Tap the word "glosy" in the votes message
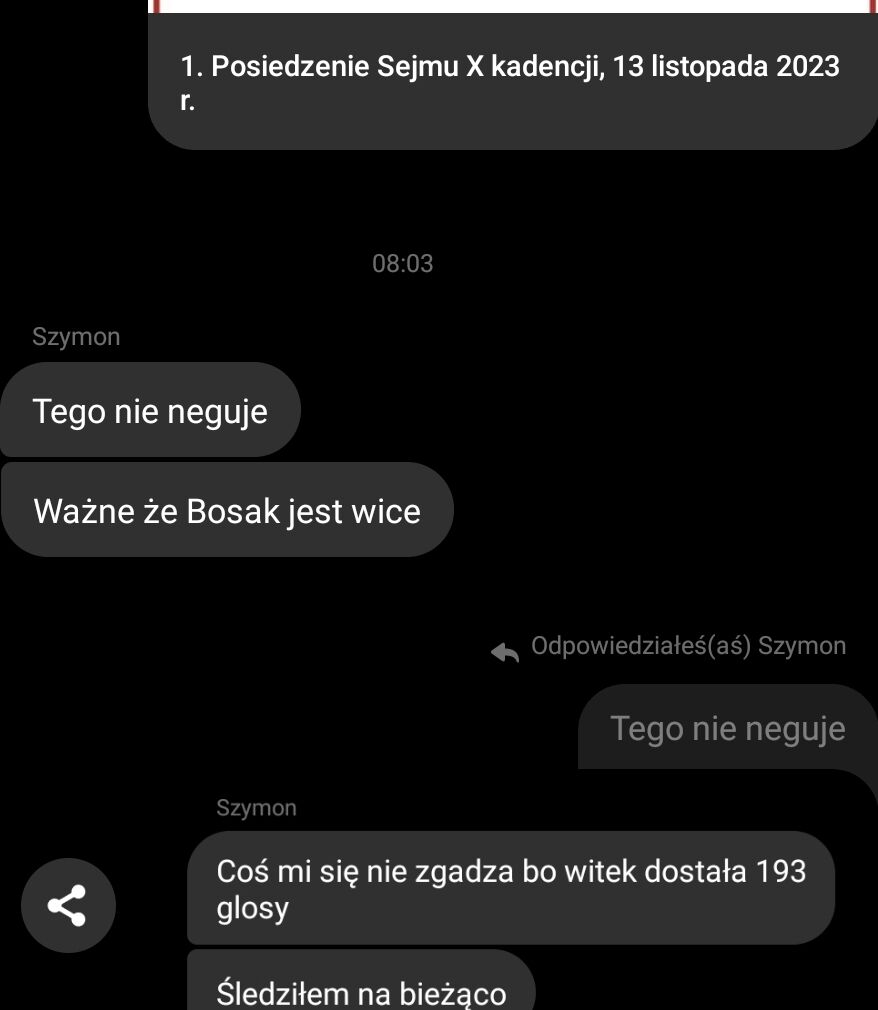This screenshot has height=1010, width=878. pos(253,908)
